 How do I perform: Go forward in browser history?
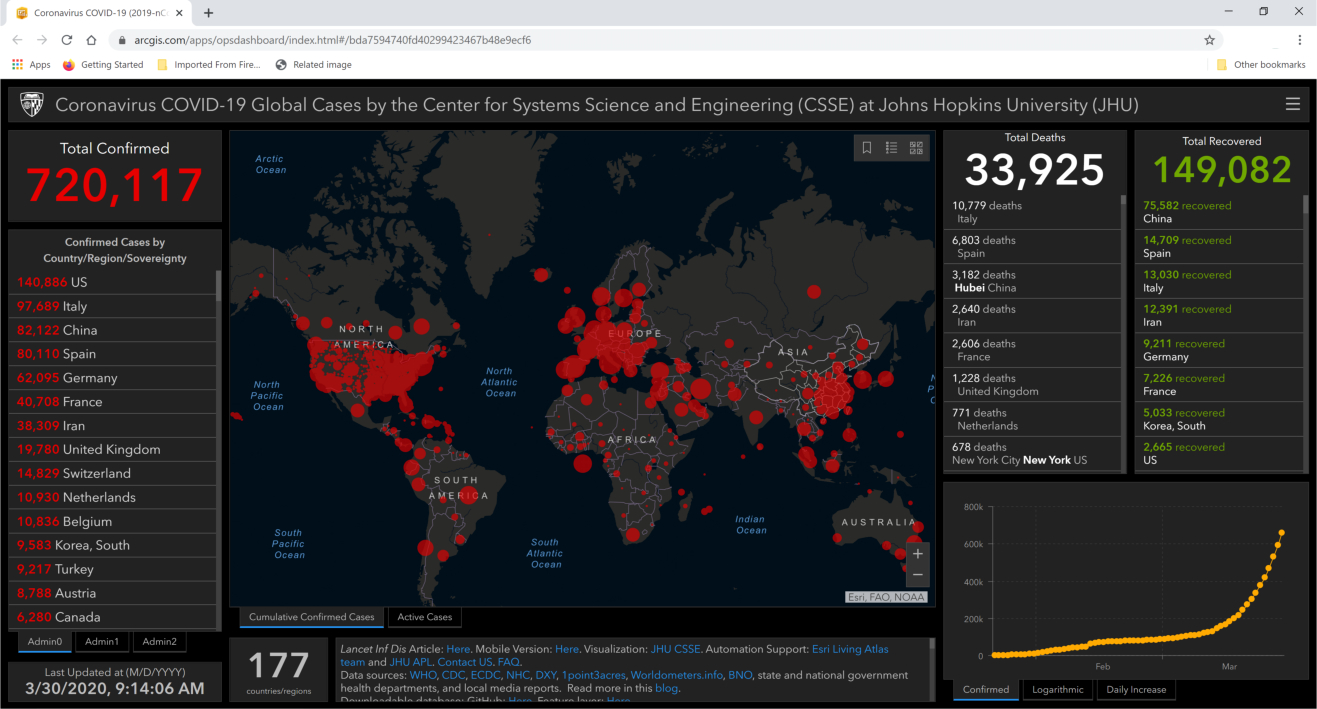tap(42, 40)
